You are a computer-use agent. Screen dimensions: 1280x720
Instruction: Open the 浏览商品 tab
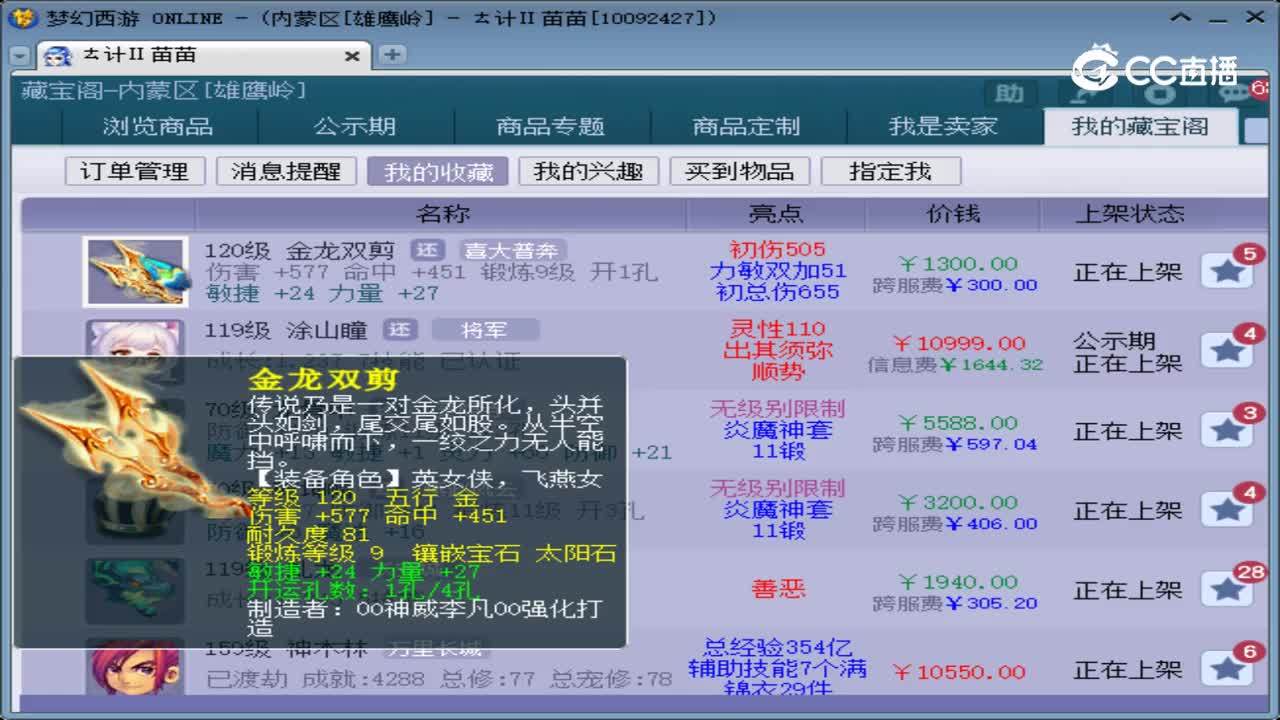click(x=158, y=127)
